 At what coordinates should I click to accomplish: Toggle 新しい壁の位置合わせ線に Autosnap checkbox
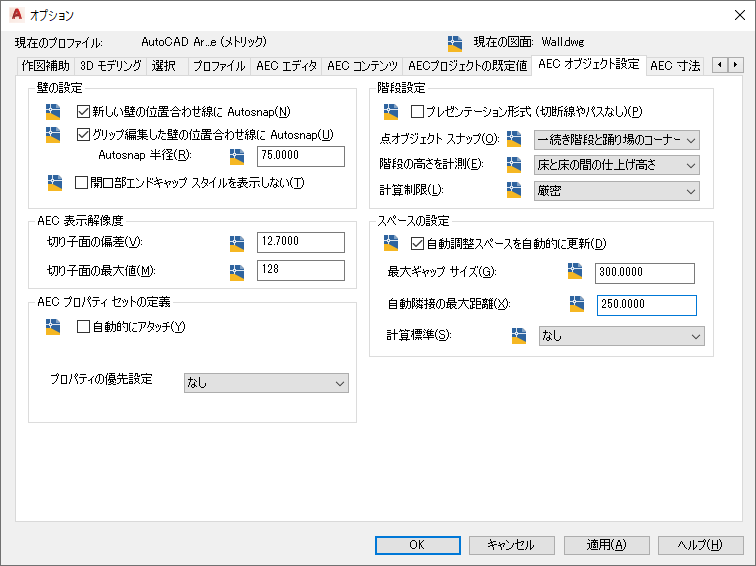click(83, 112)
